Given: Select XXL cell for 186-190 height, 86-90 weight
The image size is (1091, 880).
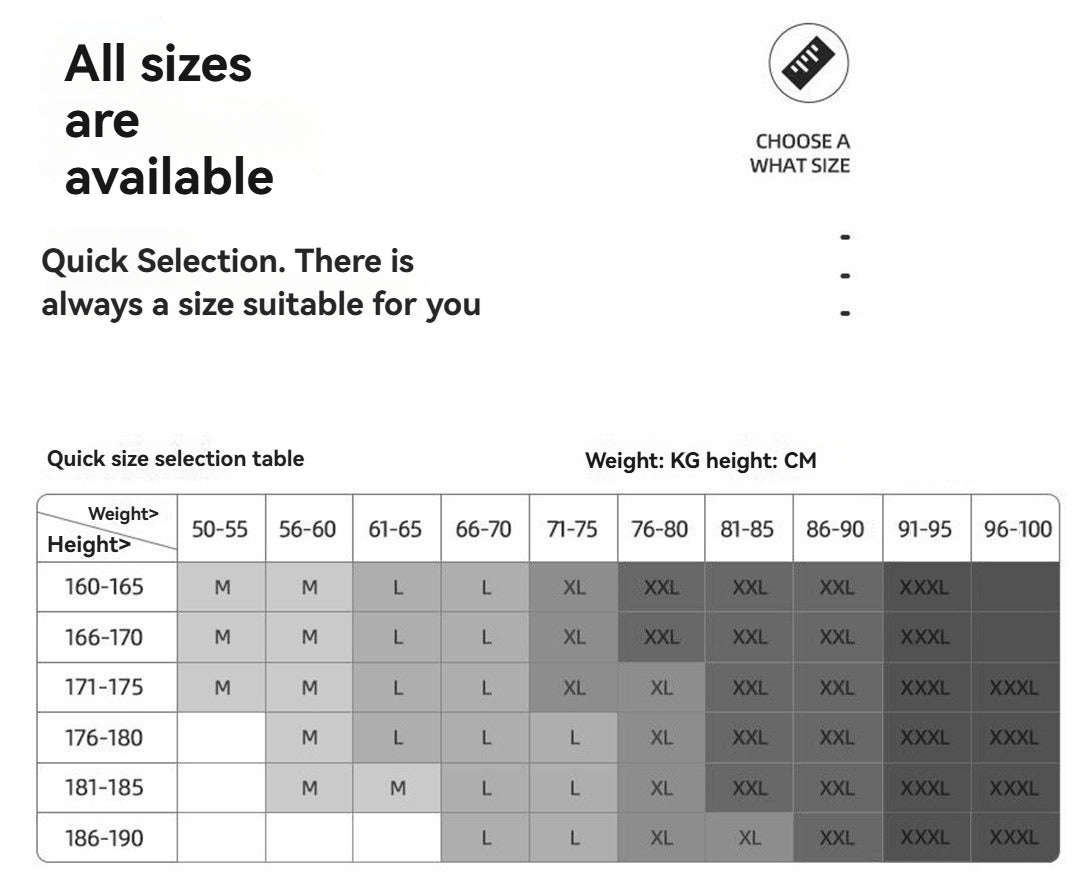Looking at the screenshot, I should pos(837,838).
